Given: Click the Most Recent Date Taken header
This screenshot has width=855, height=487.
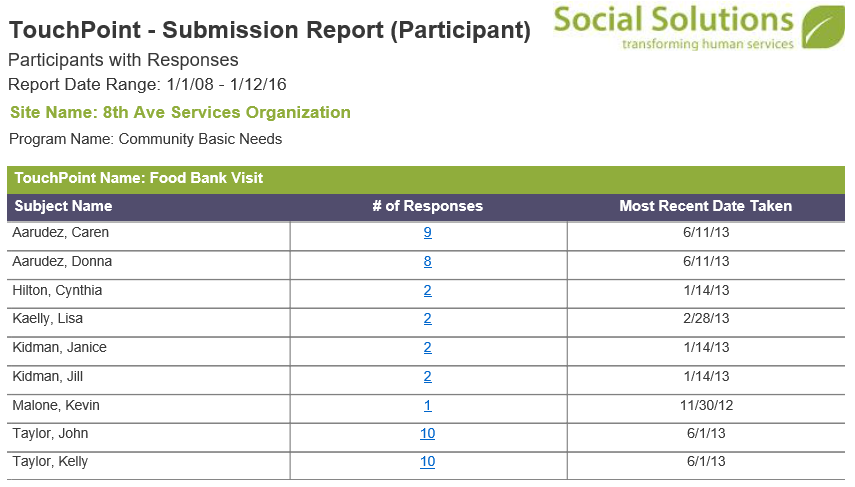Looking at the screenshot, I should click(x=706, y=206).
